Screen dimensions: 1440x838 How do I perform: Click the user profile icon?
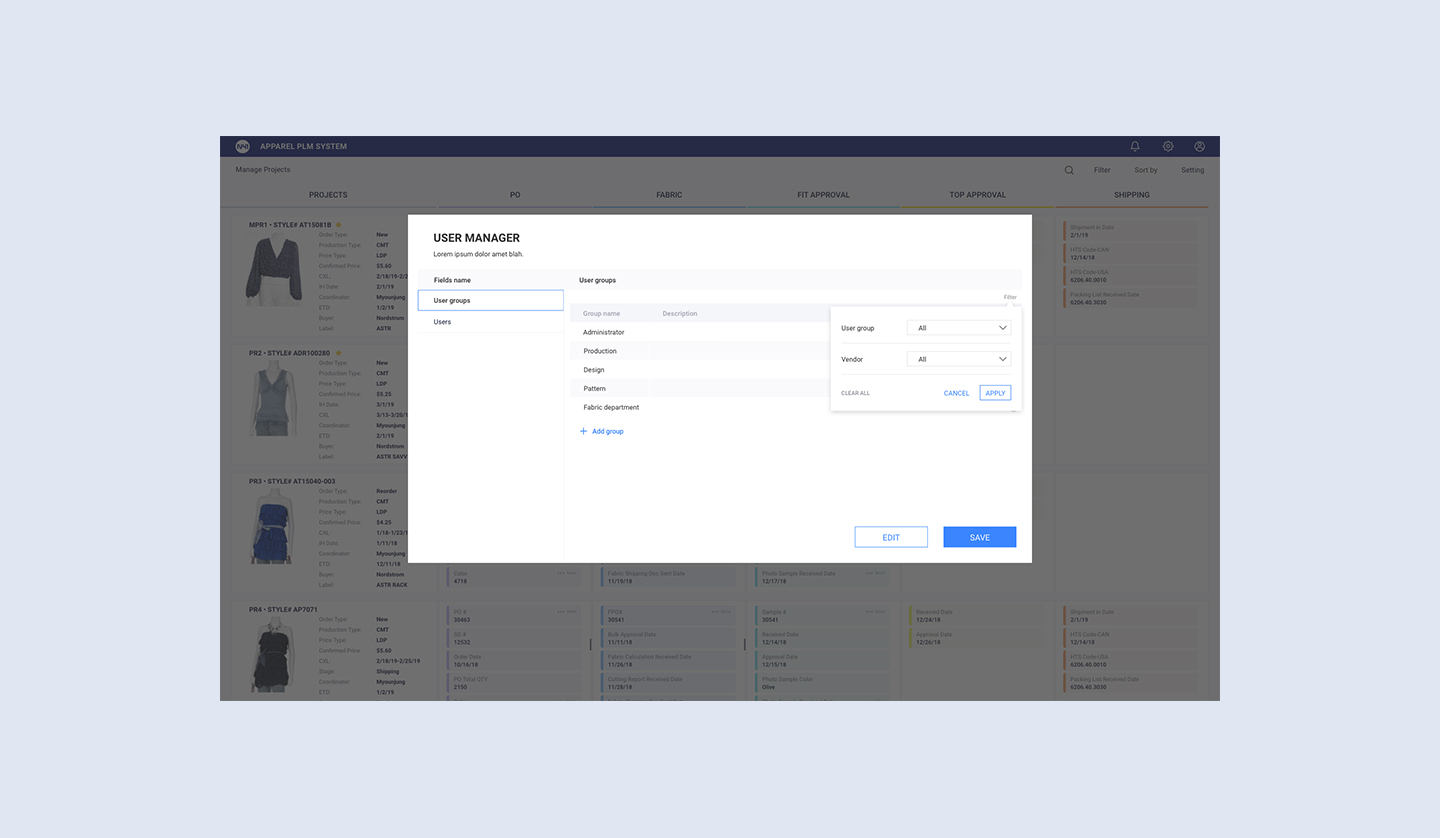(x=1200, y=146)
